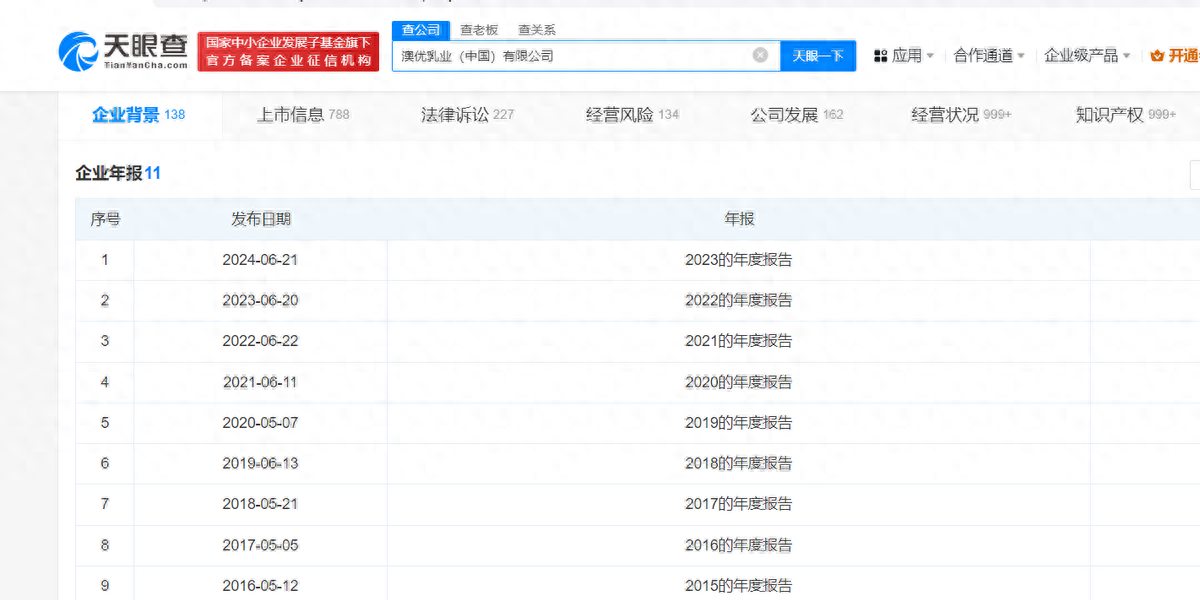
Task: Click the date 2018-05-21
Action: click(260, 504)
